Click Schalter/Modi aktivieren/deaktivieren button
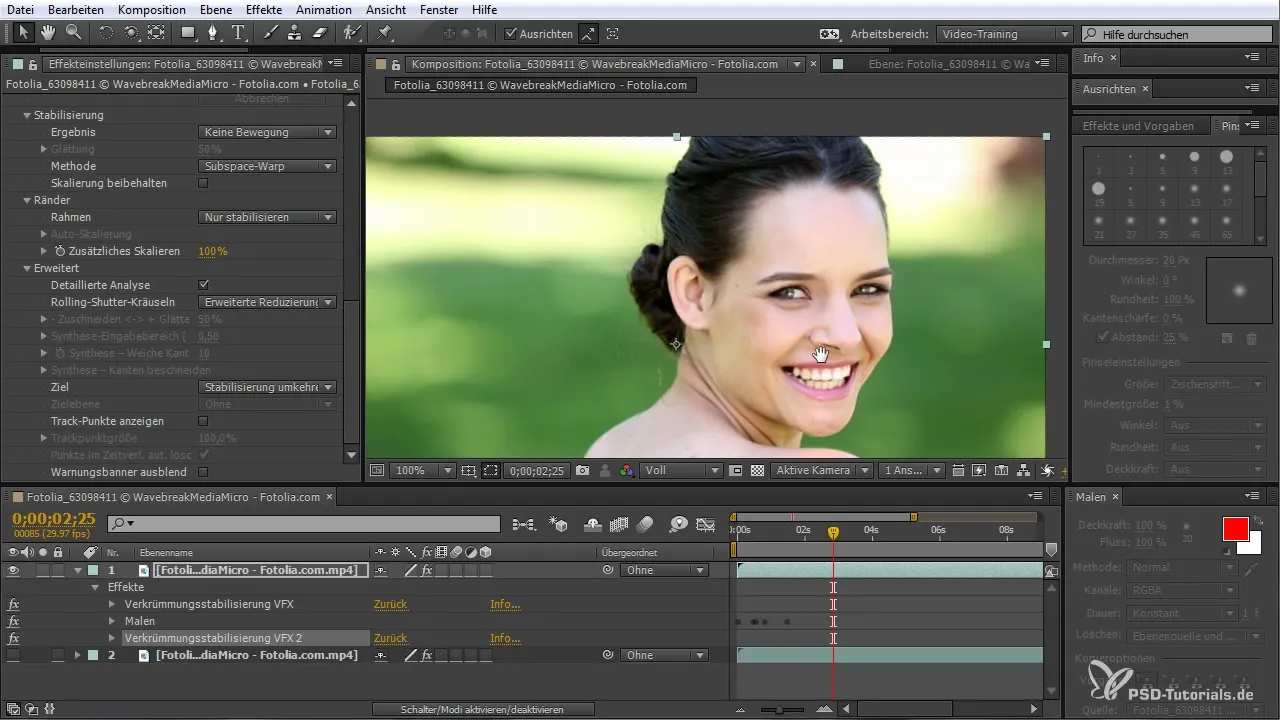The width and height of the screenshot is (1280, 720). click(x=483, y=709)
